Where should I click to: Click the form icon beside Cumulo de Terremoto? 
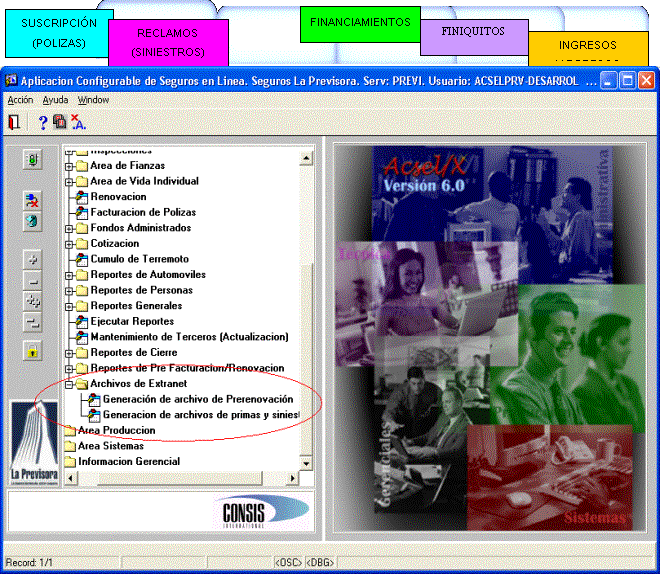(82, 259)
